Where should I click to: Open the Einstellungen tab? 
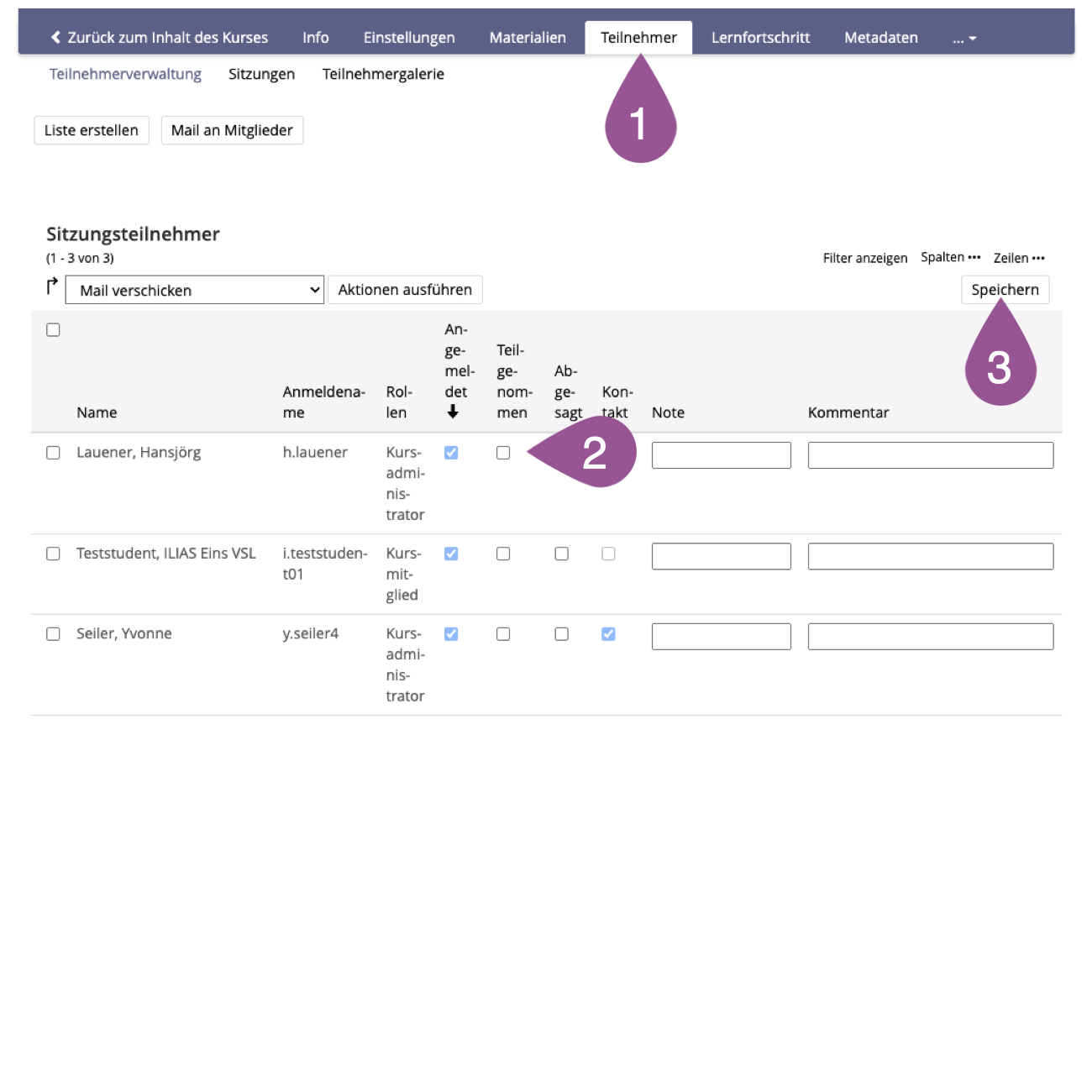click(x=409, y=38)
